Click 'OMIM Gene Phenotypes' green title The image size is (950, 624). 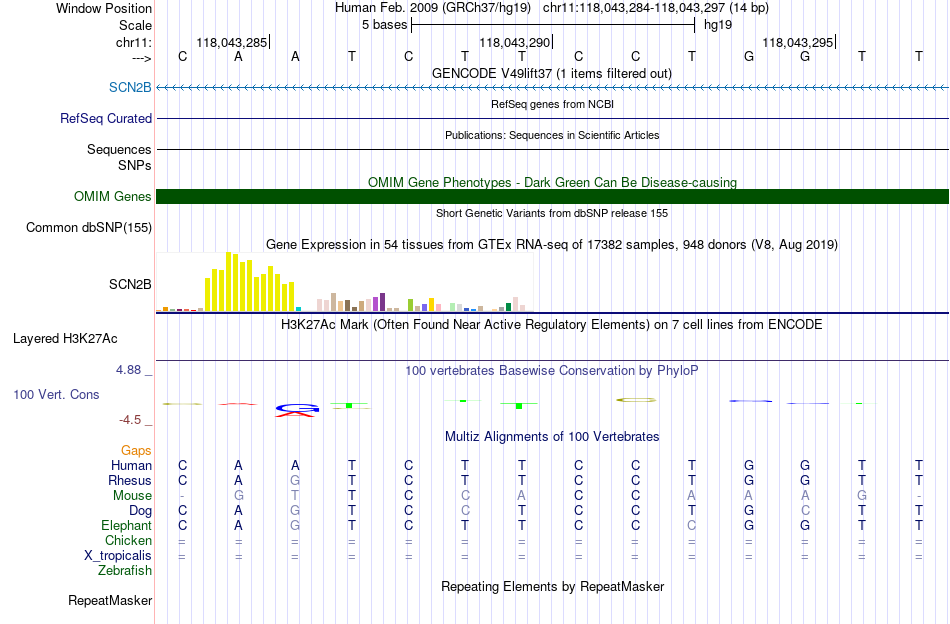(553, 182)
